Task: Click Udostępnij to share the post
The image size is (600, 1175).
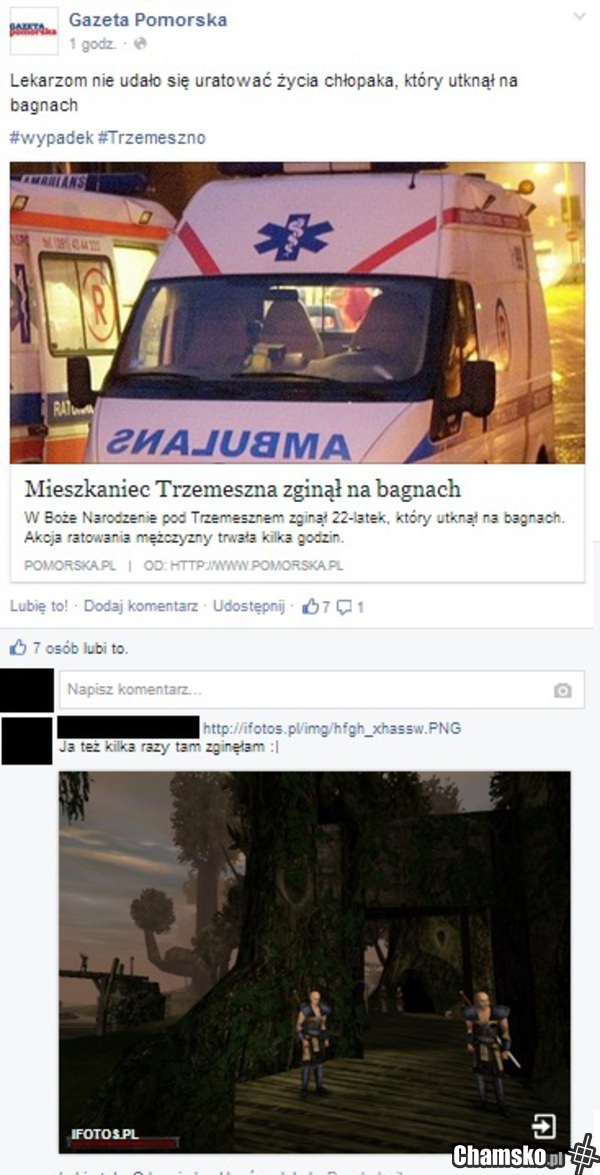Action: [x=249, y=606]
